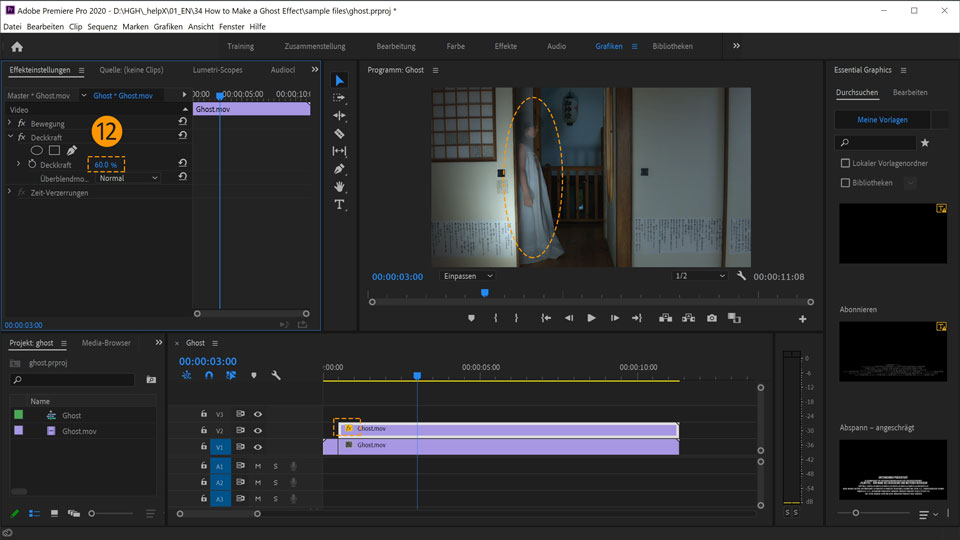Enable Lokaler Vorlagenordner checkbox
Viewport: 960px width, 540px height.
(x=845, y=163)
